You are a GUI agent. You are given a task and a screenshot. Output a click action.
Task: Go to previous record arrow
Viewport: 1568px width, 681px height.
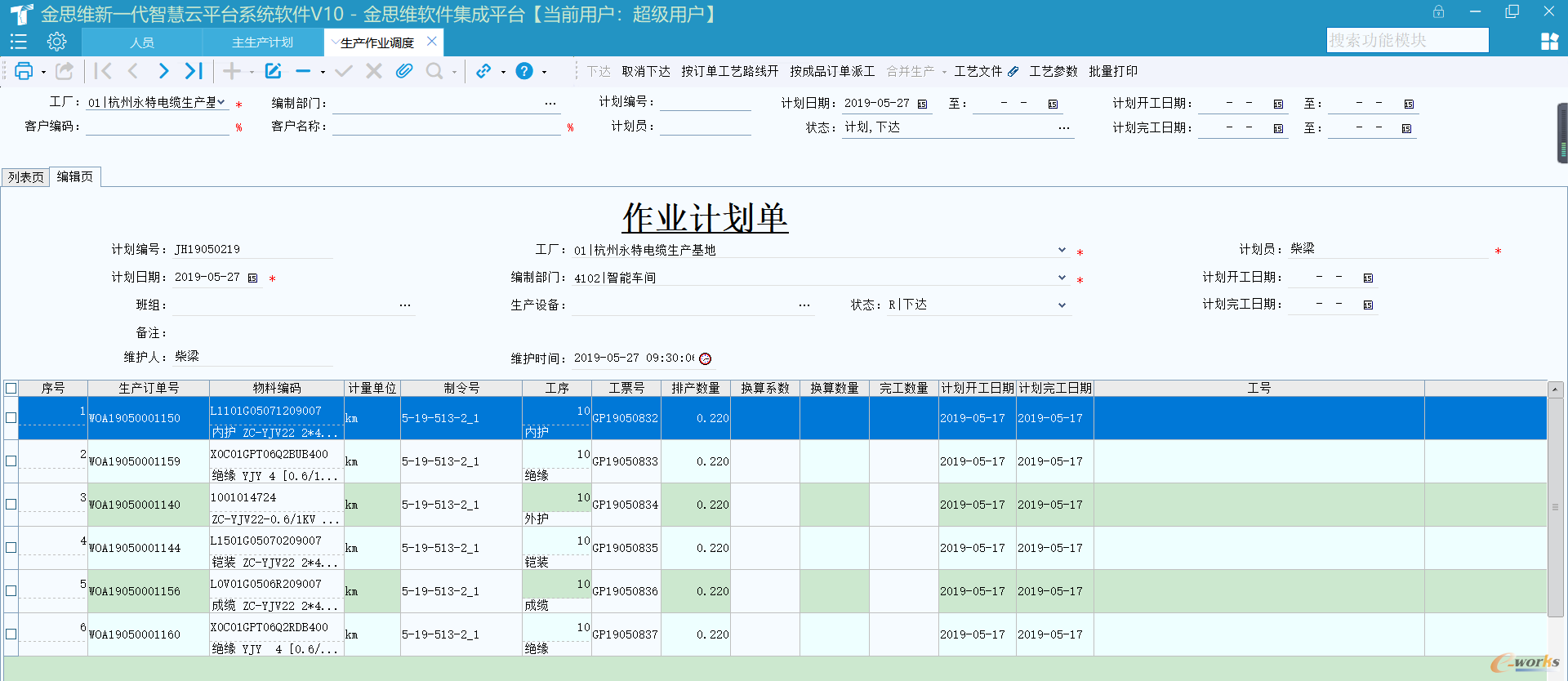pyautogui.click(x=133, y=71)
